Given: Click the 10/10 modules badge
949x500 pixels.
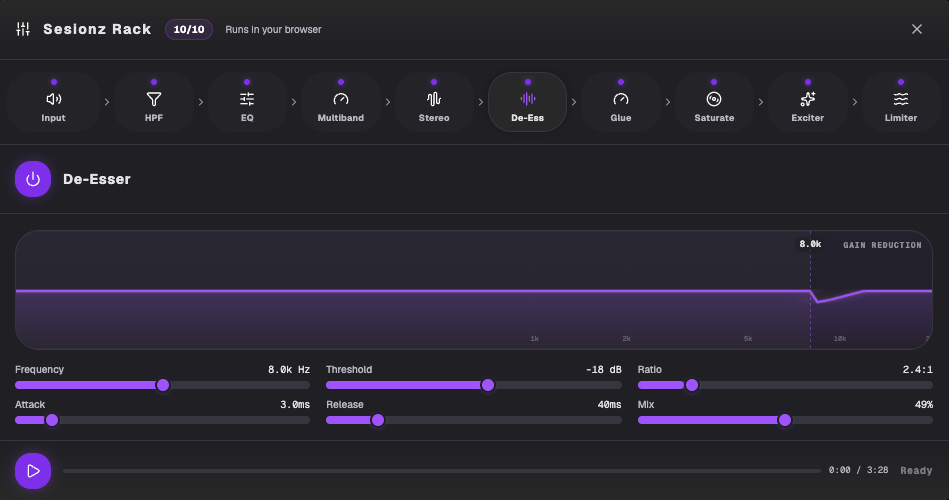Looking at the screenshot, I should click(189, 29).
